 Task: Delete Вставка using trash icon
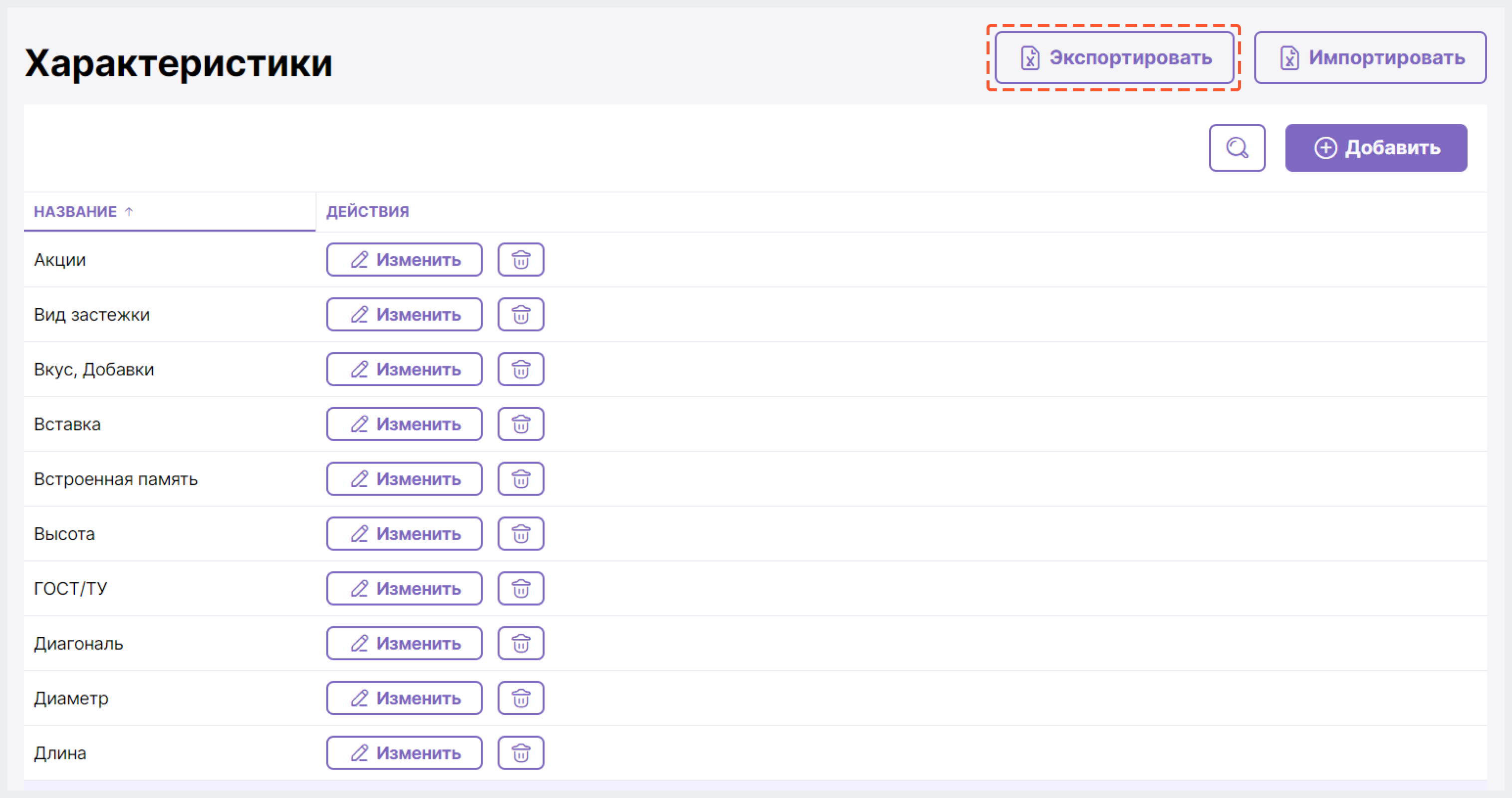click(x=520, y=424)
